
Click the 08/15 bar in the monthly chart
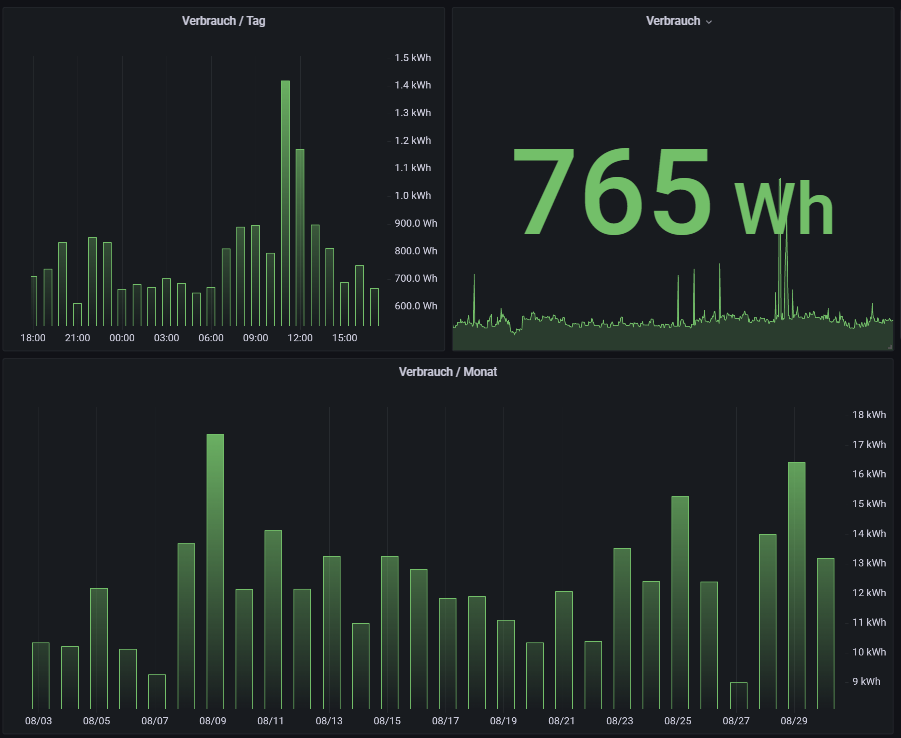[389, 632]
